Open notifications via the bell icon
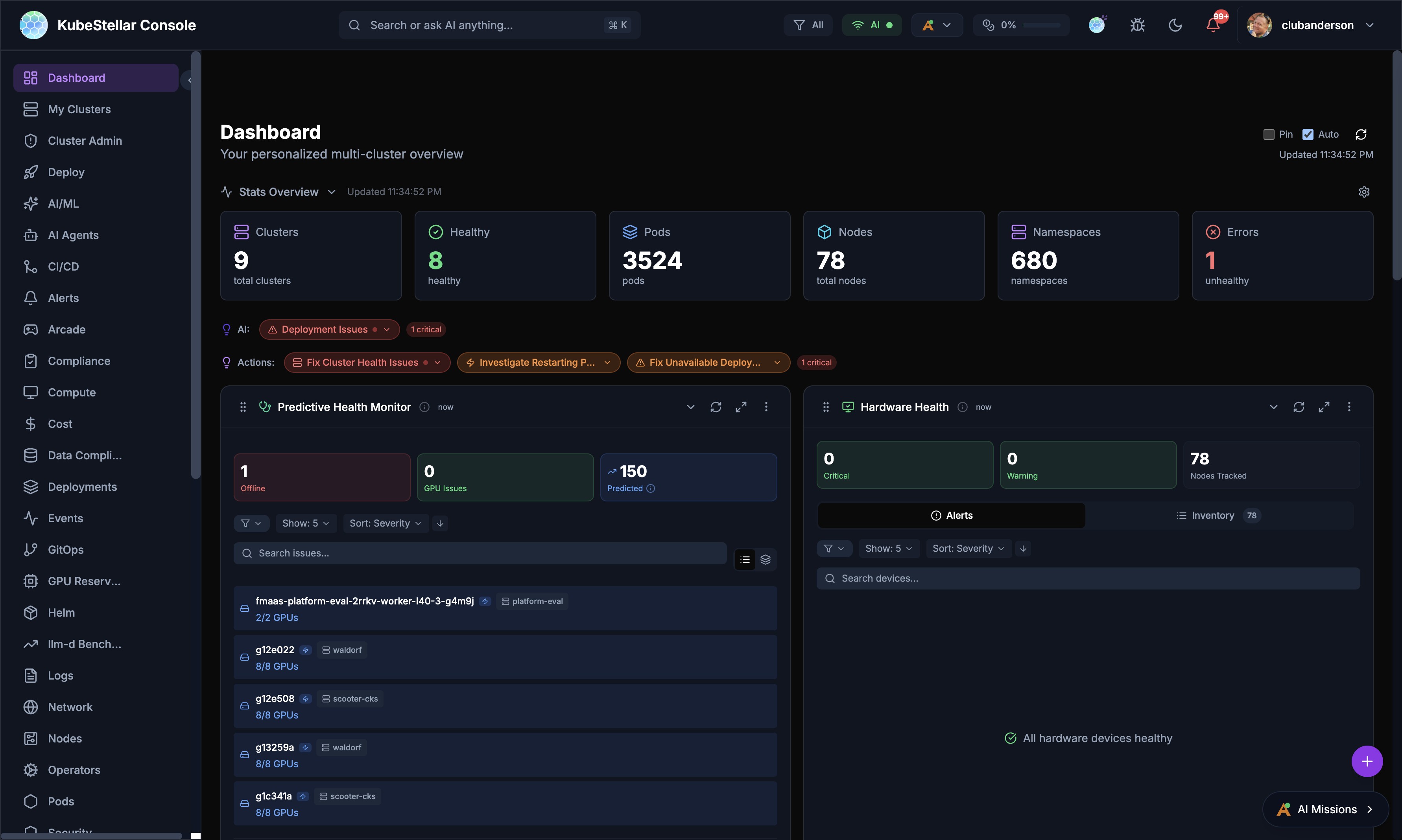 pyautogui.click(x=1213, y=25)
